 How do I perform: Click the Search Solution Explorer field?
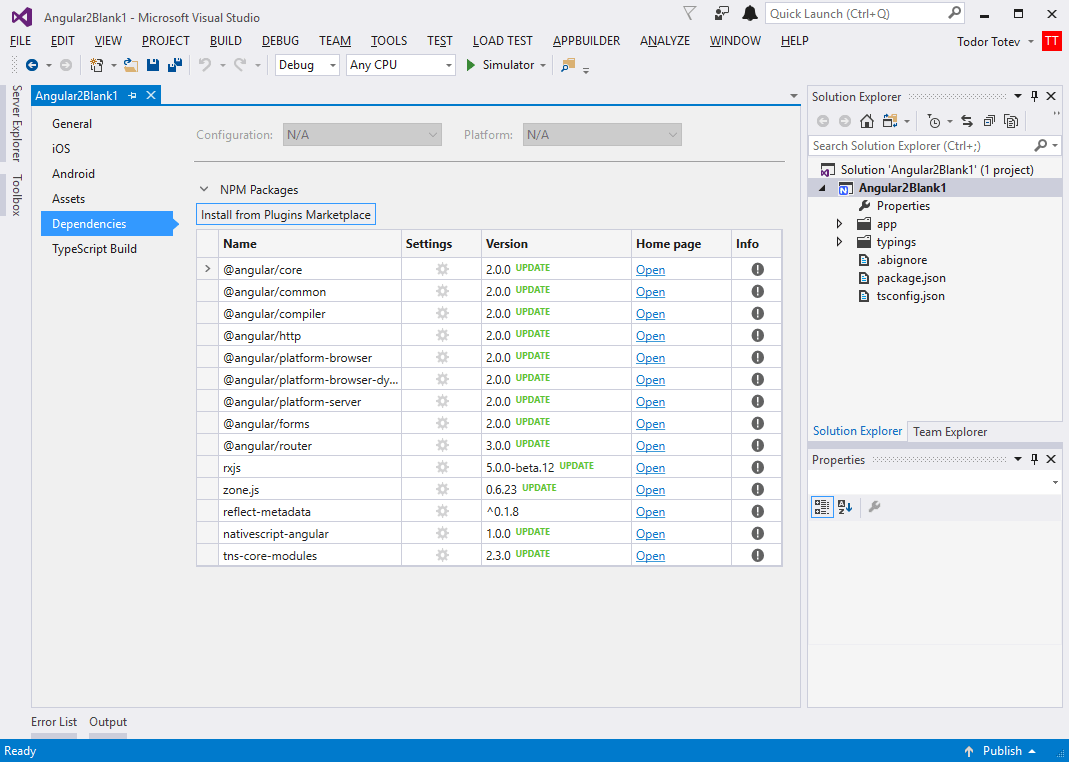point(935,146)
